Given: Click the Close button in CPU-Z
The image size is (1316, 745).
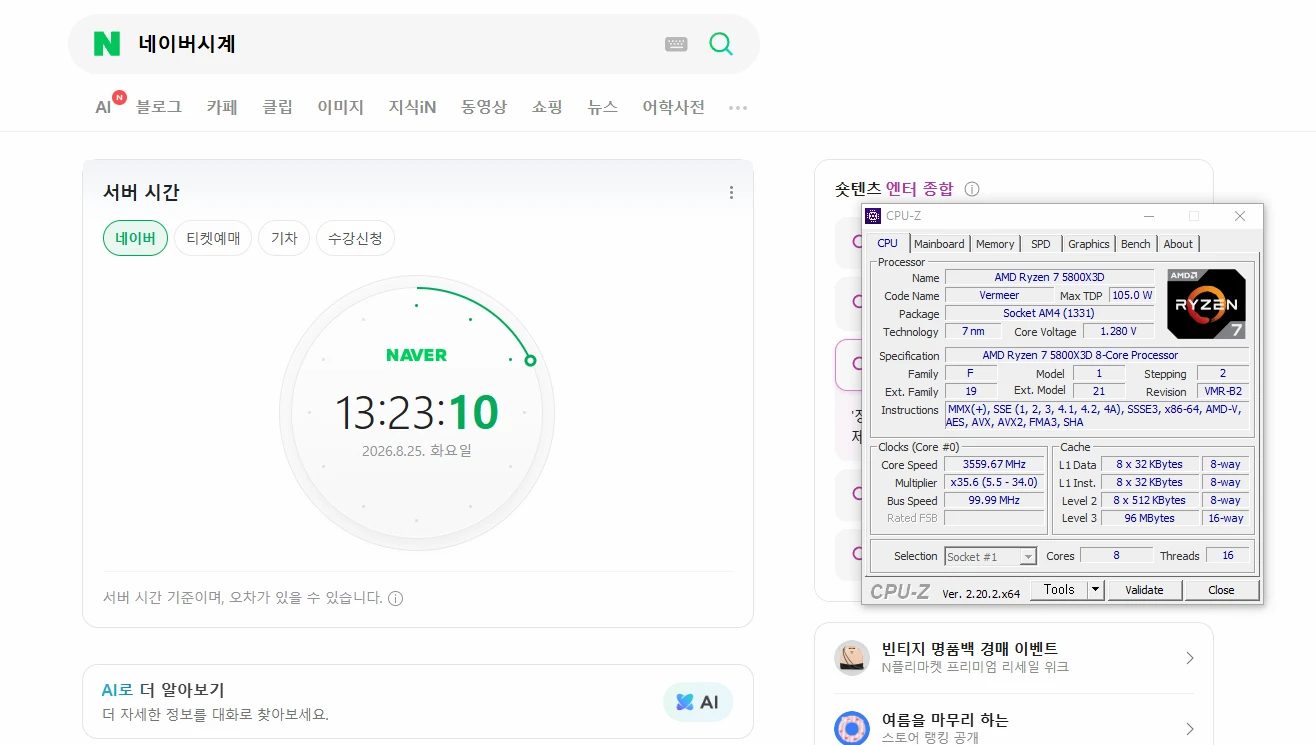Looking at the screenshot, I should [1222, 590].
